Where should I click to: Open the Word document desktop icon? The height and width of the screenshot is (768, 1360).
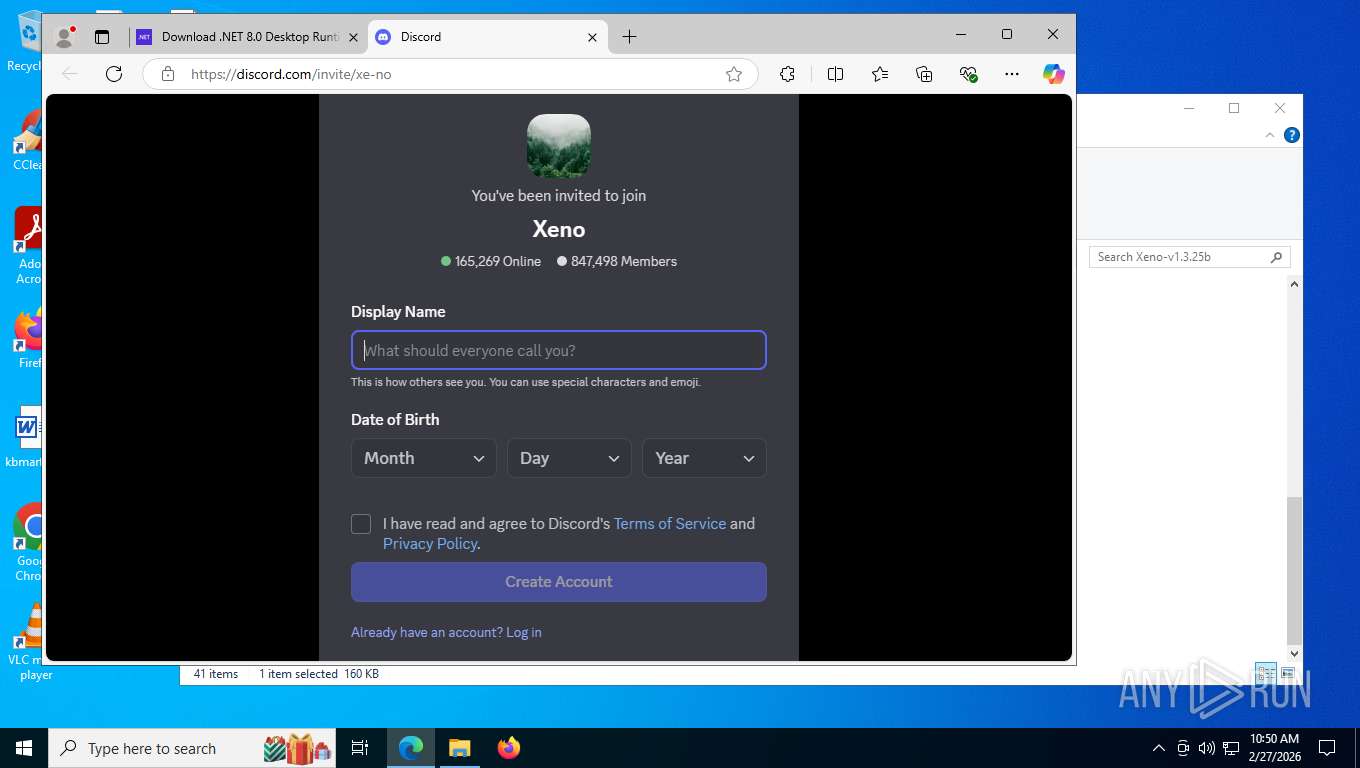point(27,437)
